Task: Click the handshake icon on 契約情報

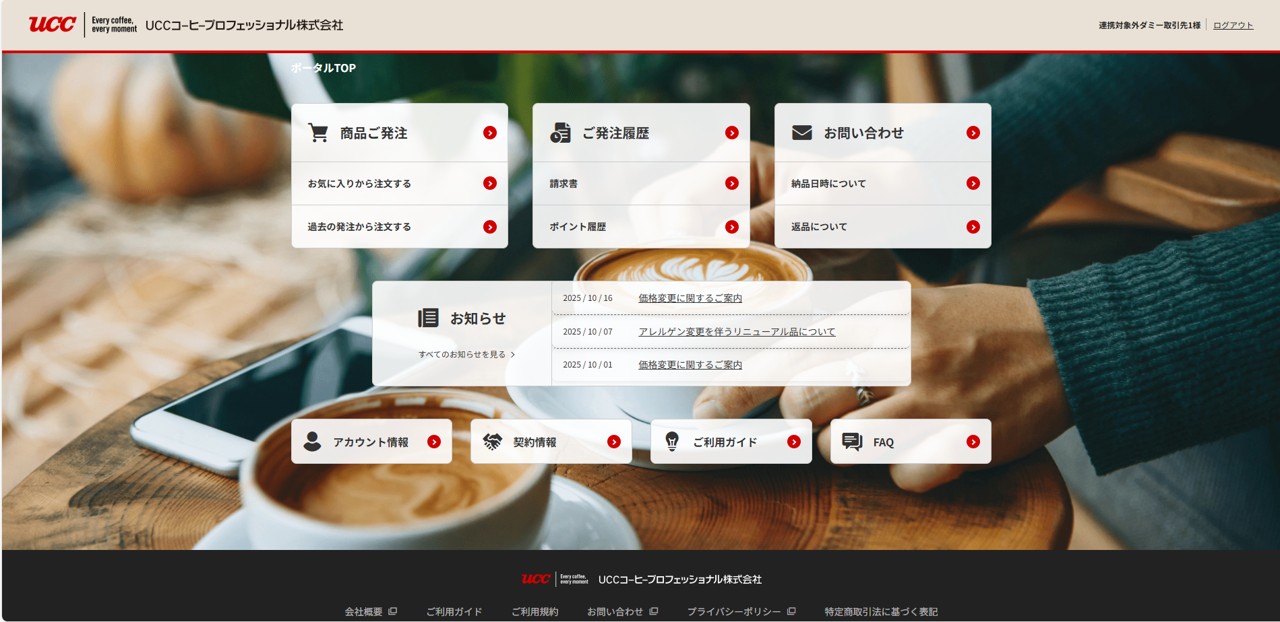Action: pyautogui.click(x=491, y=441)
